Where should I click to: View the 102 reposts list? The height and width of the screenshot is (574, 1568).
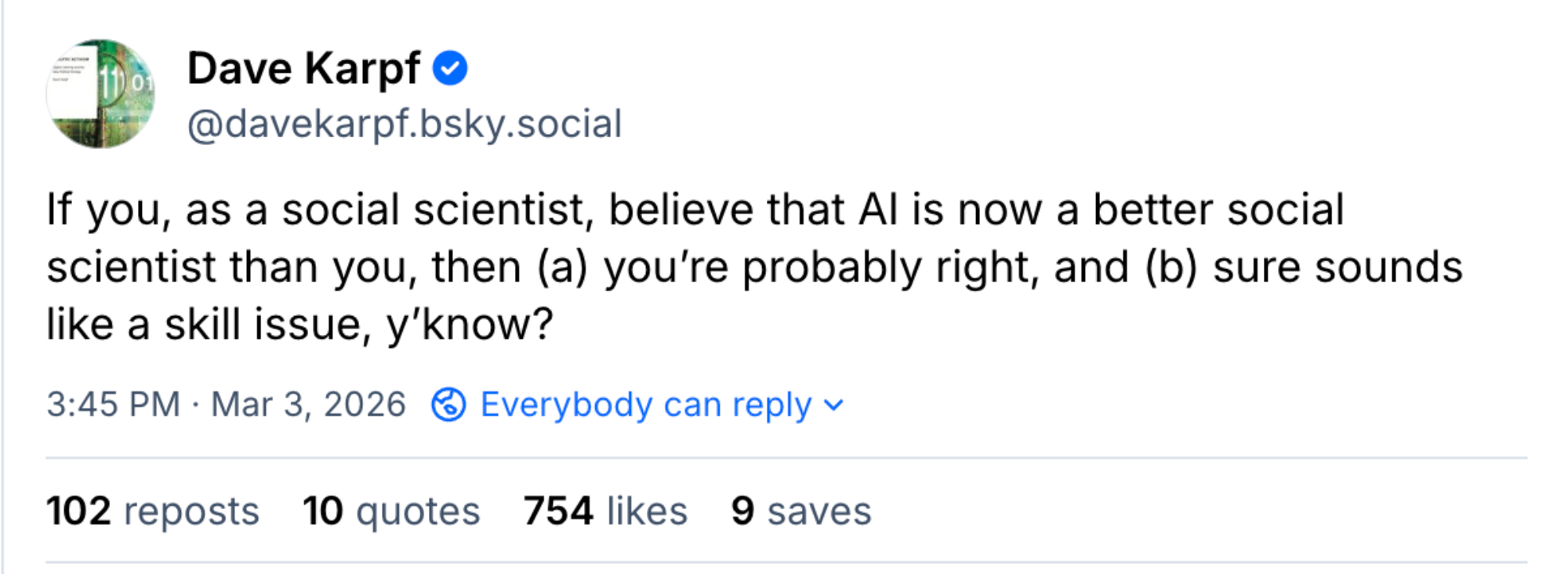coord(152,511)
